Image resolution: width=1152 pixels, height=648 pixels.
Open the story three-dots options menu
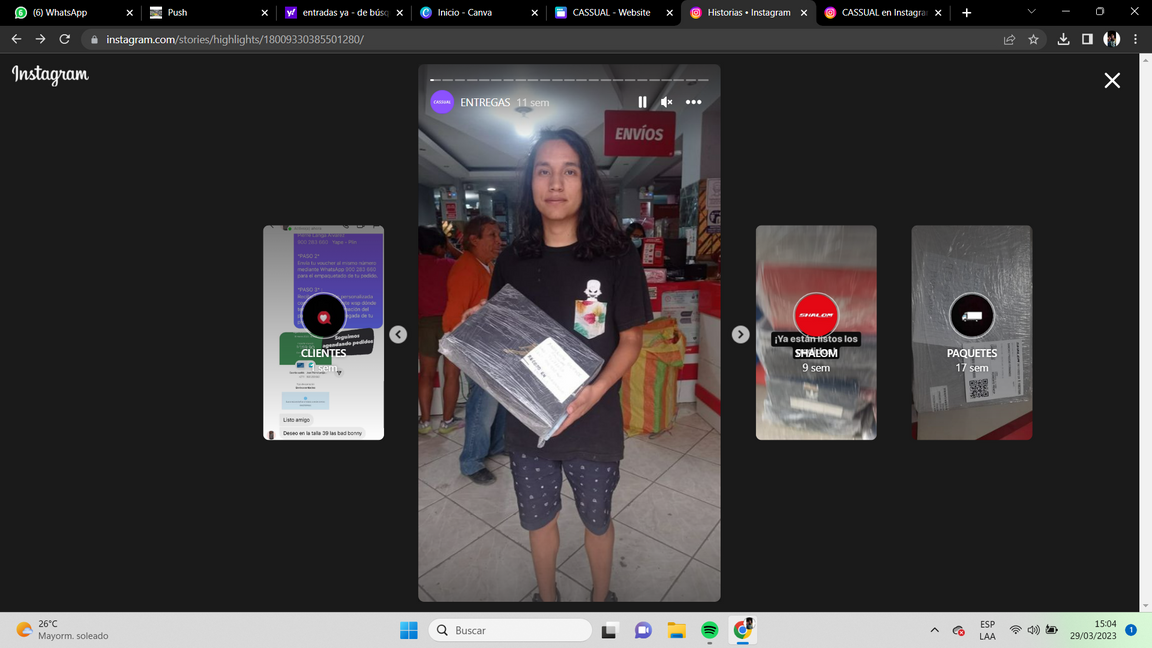point(693,102)
